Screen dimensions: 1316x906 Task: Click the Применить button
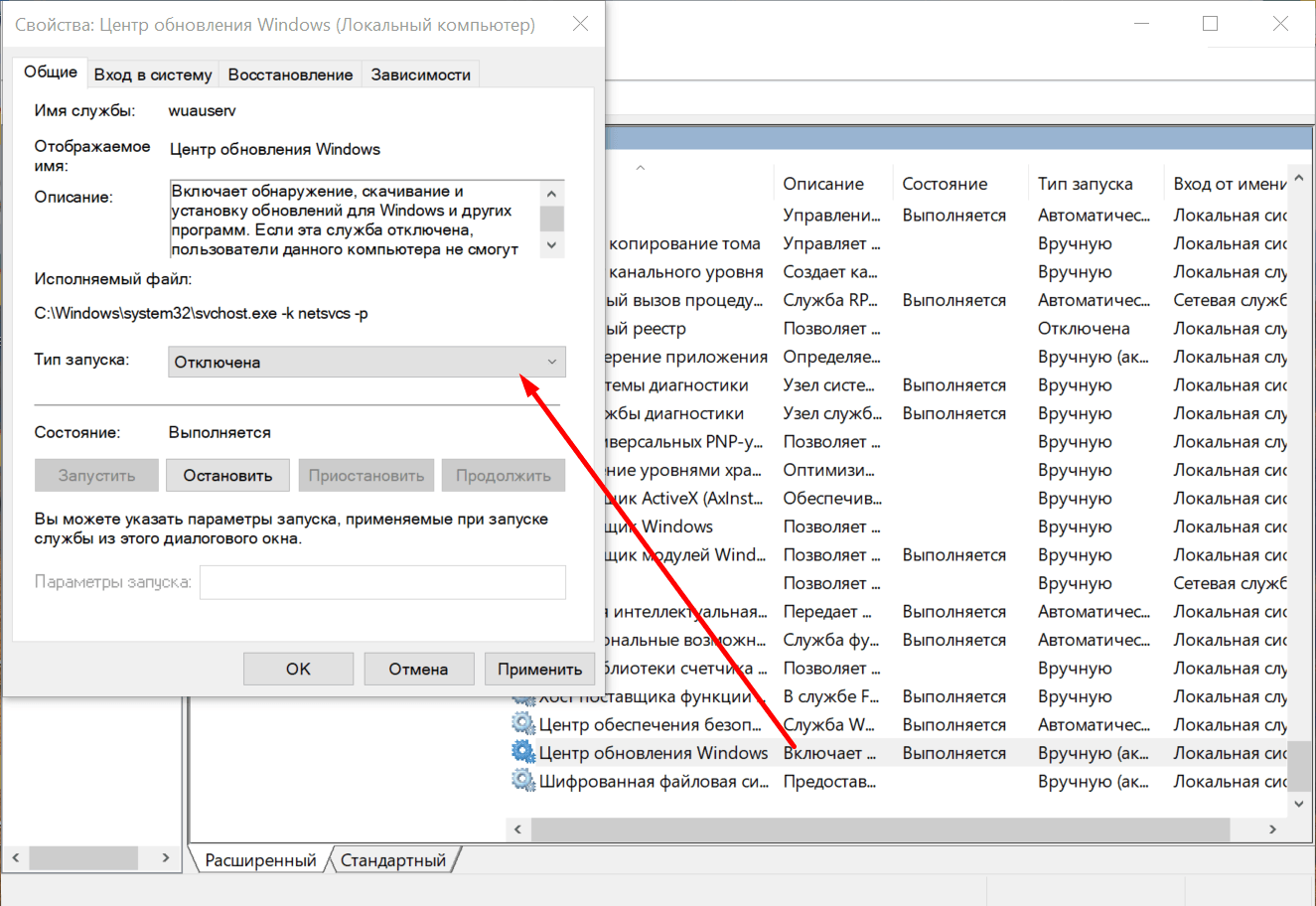pyautogui.click(x=539, y=669)
